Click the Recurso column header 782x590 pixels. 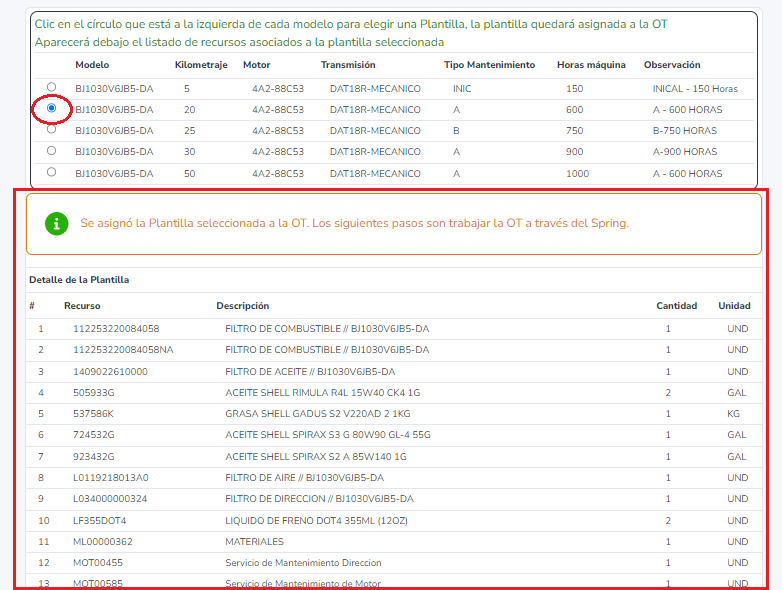(x=82, y=306)
